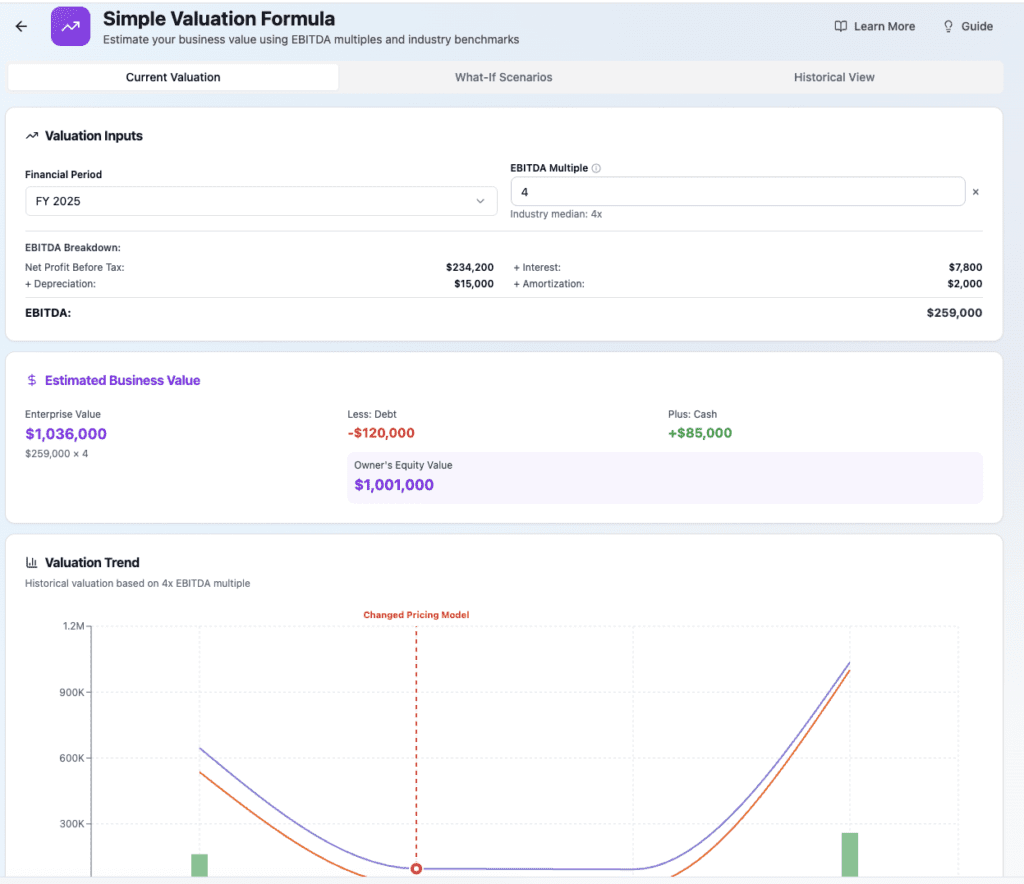
Task: Click the trend icon beside Valuation Inputs
Action: (32, 136)
